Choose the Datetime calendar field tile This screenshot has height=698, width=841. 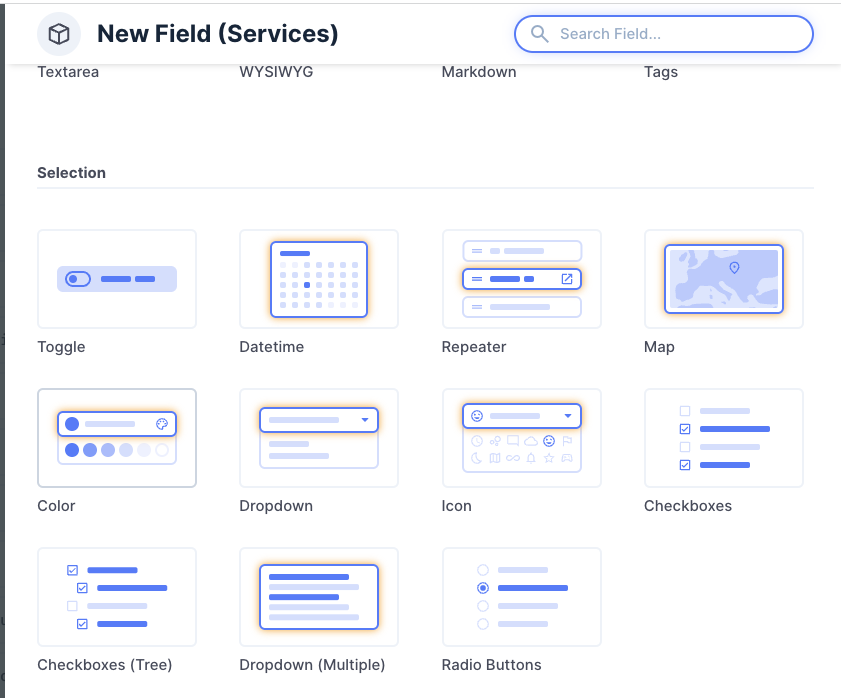click(319, 279)
